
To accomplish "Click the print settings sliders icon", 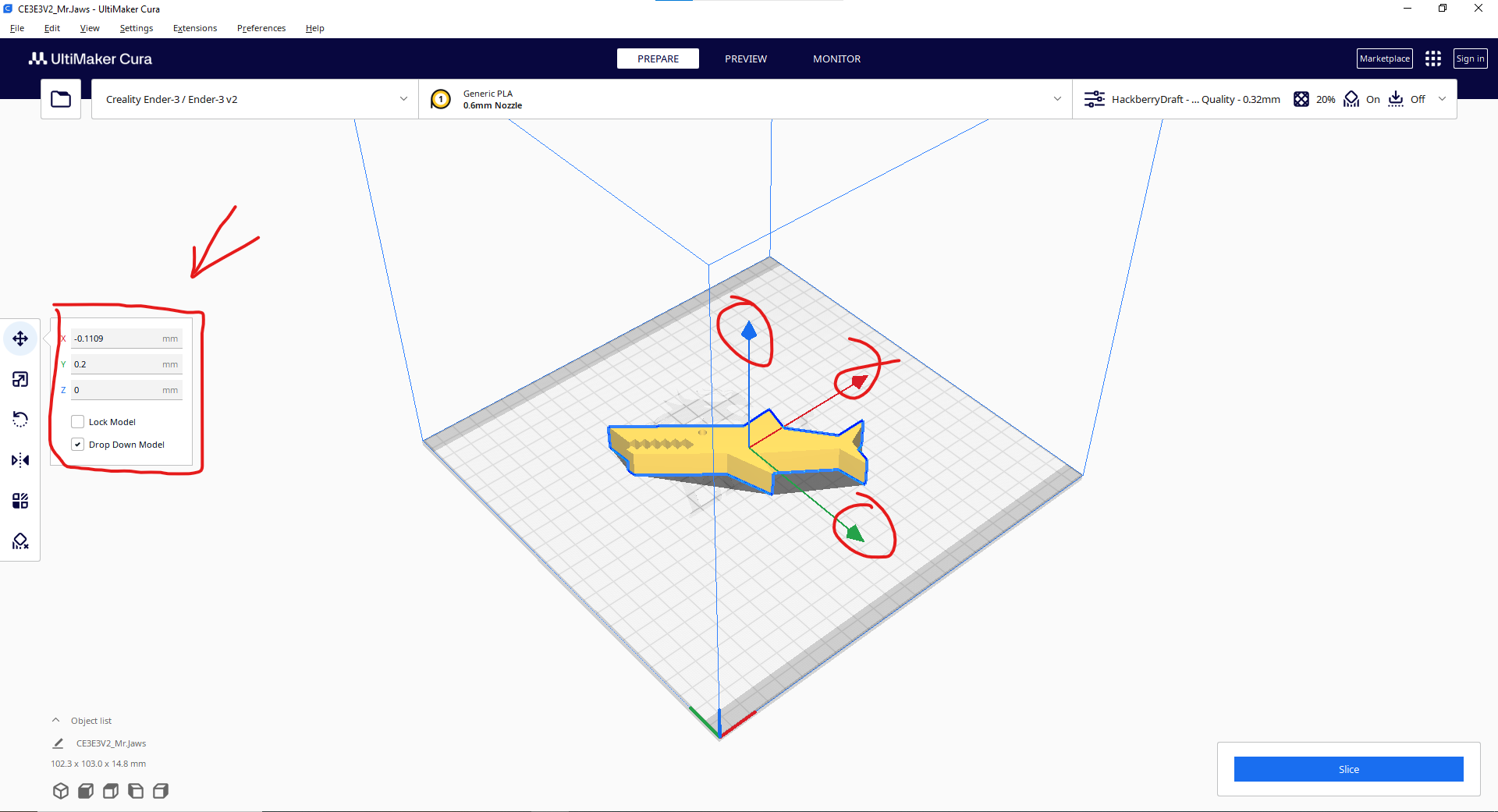I will [x=1095, y=99].
